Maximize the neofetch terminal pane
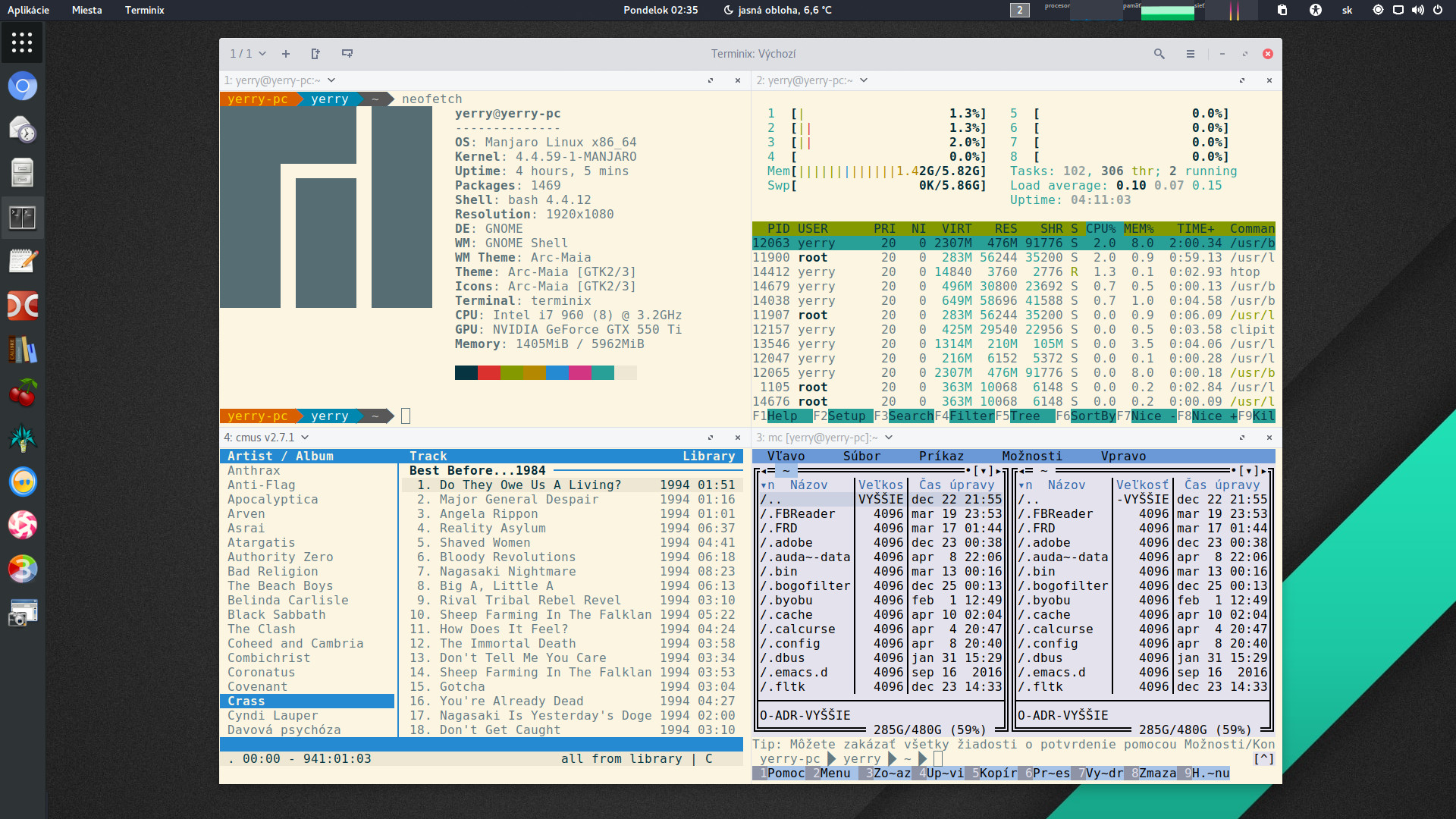1456x819 pixels. [711, 80]
